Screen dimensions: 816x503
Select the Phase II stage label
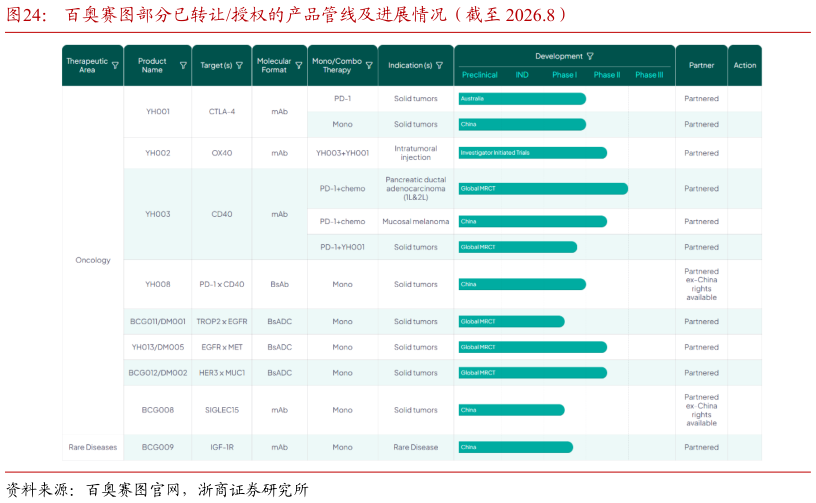pyautogui.click(x=607, y=75)
